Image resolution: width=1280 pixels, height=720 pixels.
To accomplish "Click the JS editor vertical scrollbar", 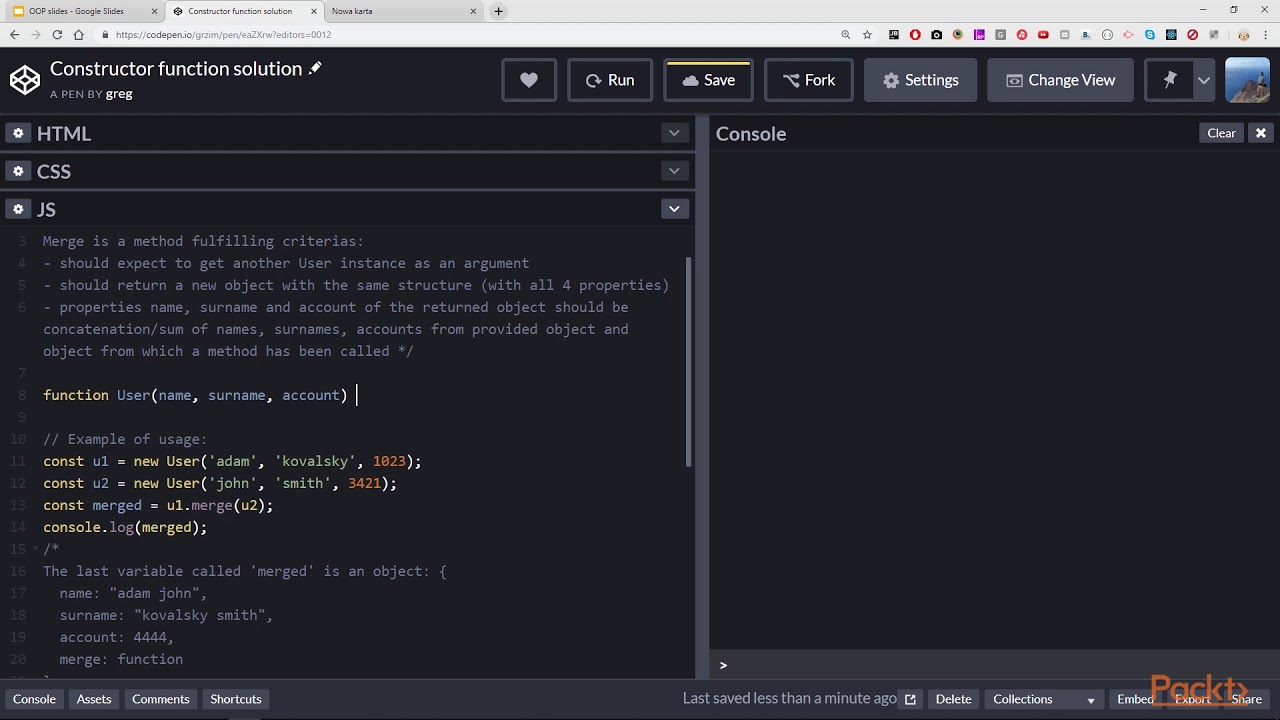I will (688, 361).
